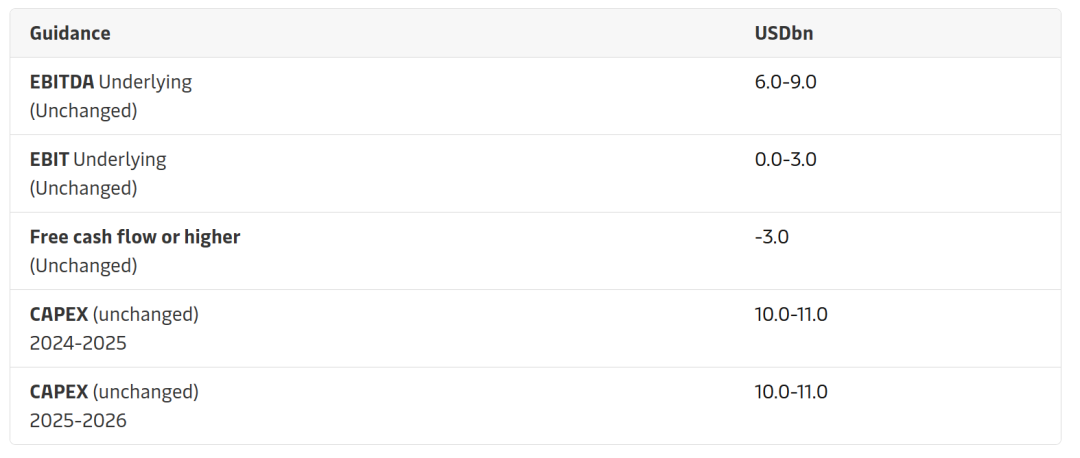This screenshot has height=458, width=1080.
Task: Select the 10.0-11.0 value for CAPEX 2025-2026
Action: tap(791, 392)
